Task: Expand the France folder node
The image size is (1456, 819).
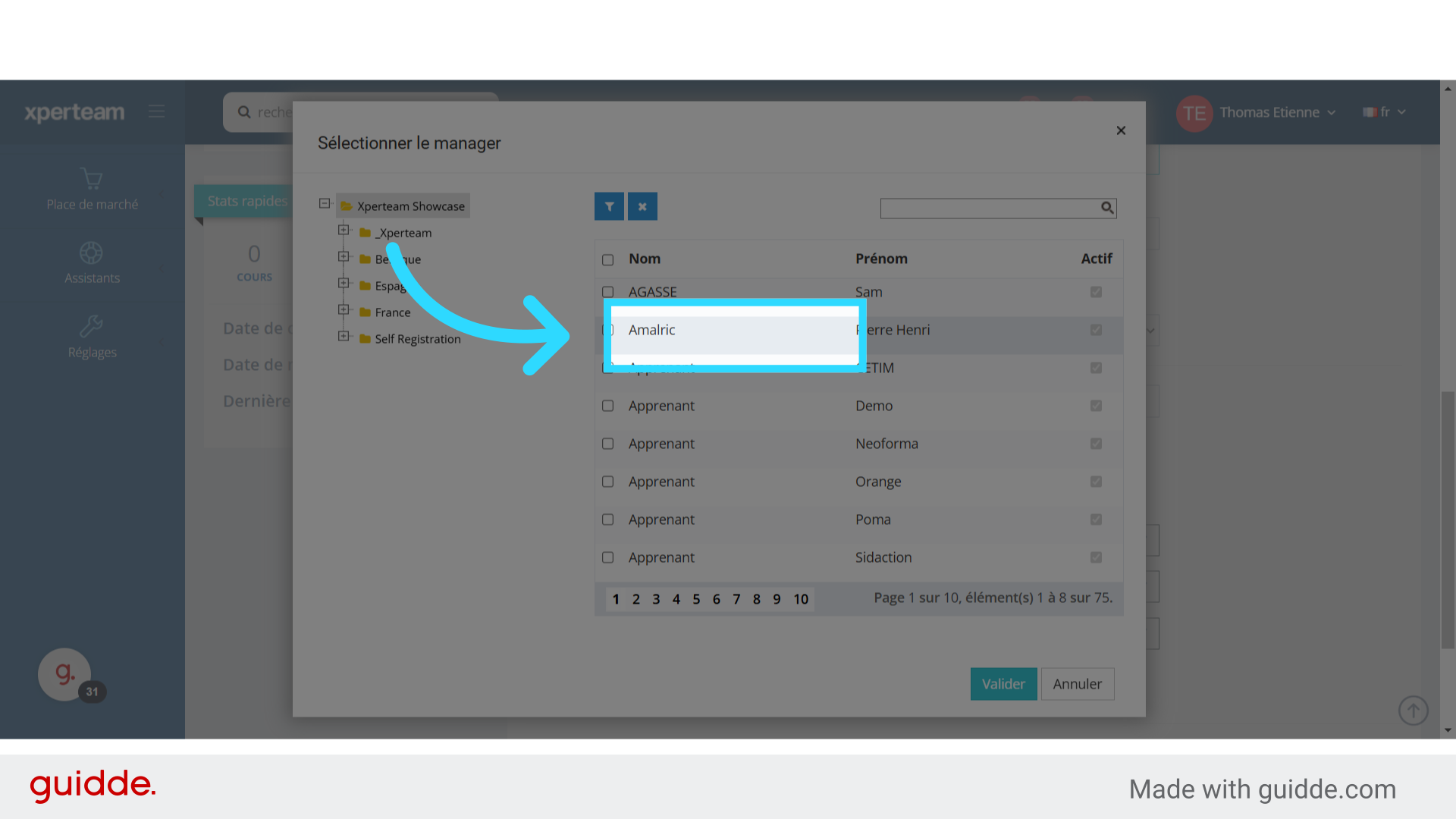Action: (344, 309)
